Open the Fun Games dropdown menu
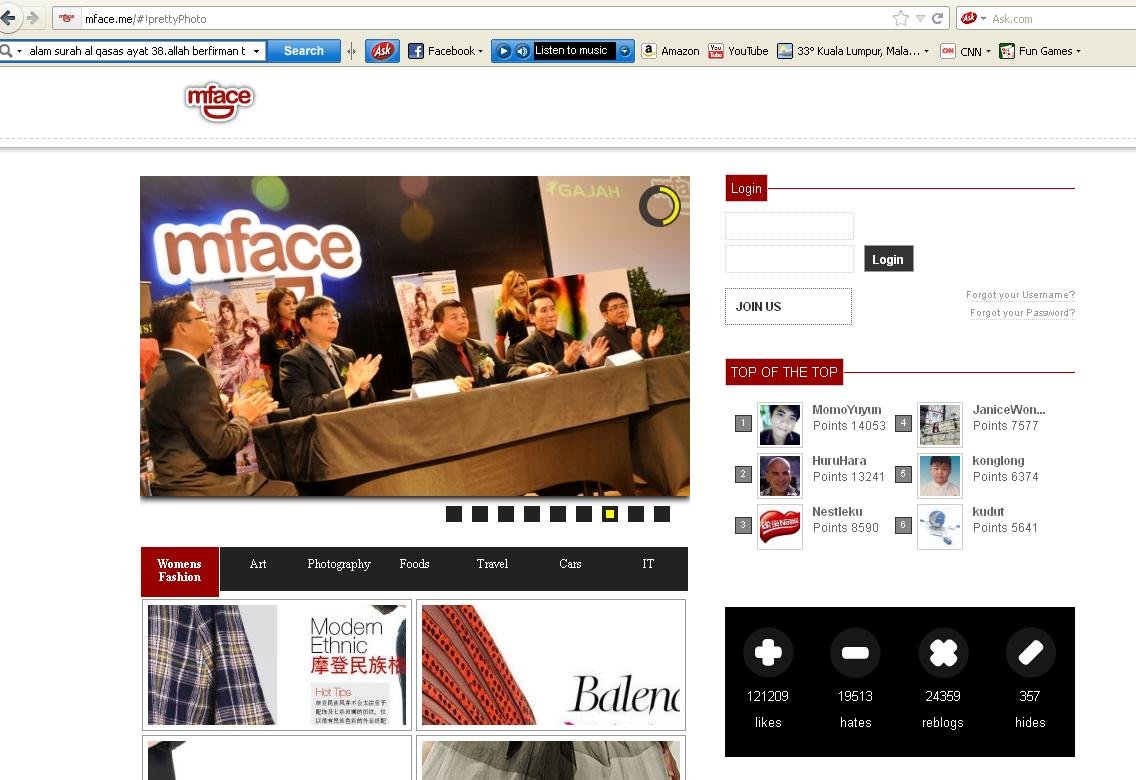 pos(1078,51)
